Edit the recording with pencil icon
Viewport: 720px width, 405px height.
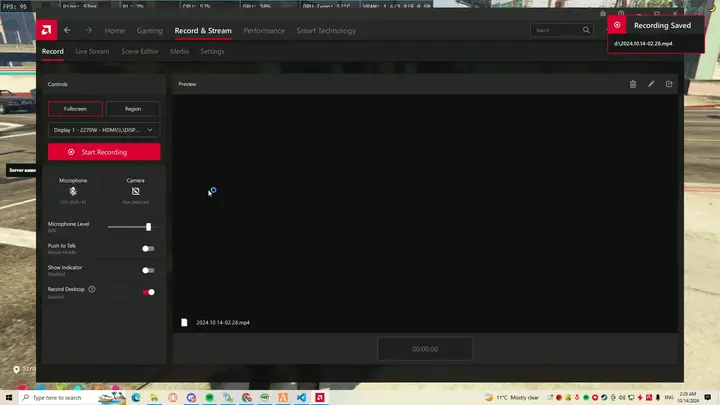651,84
